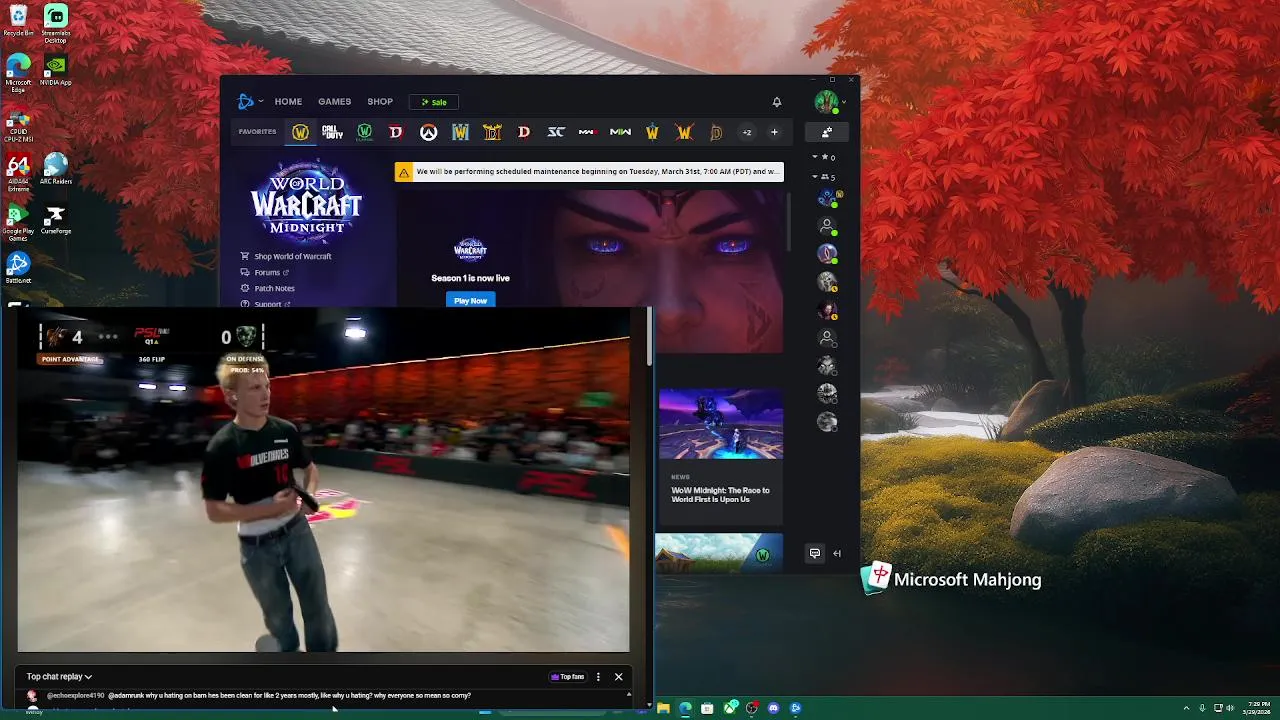This screenshot has height=720, width=1280.
Task: Launch CurseForge from the desktop
Action: (x=56, y=219)
